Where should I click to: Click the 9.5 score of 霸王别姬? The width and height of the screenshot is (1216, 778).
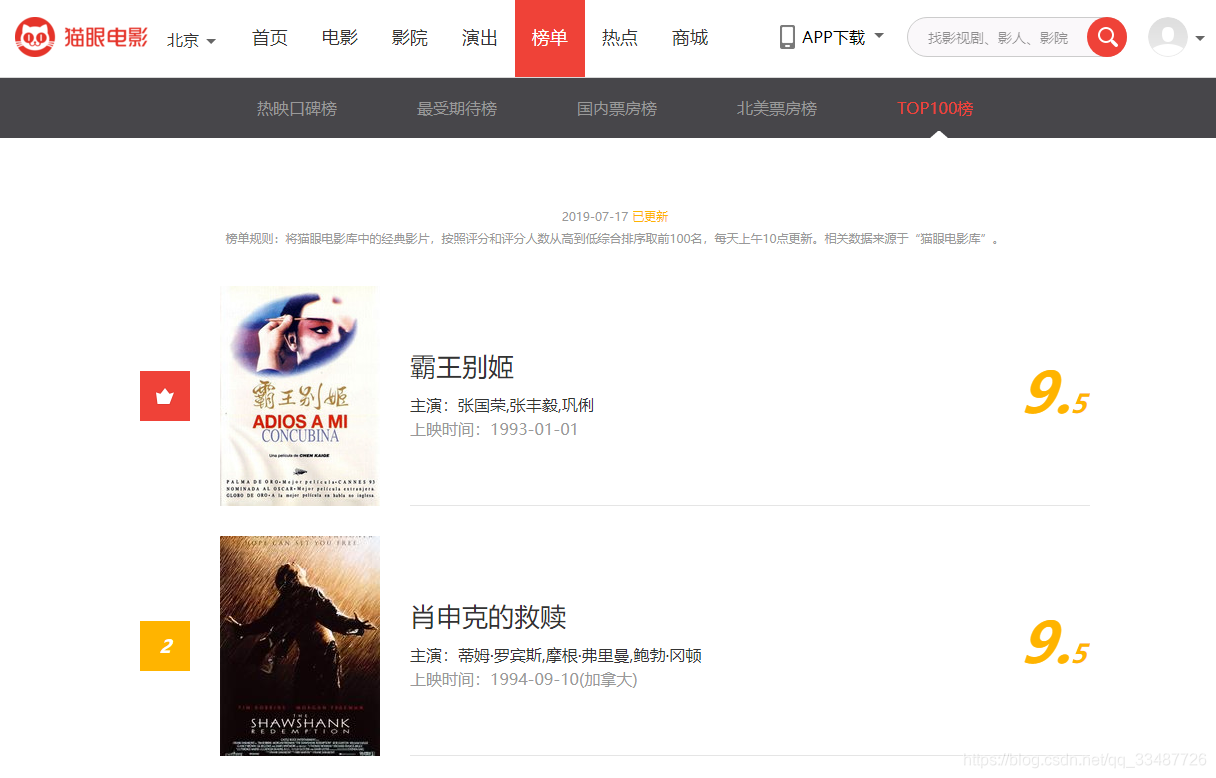(x=1056, y=393)
